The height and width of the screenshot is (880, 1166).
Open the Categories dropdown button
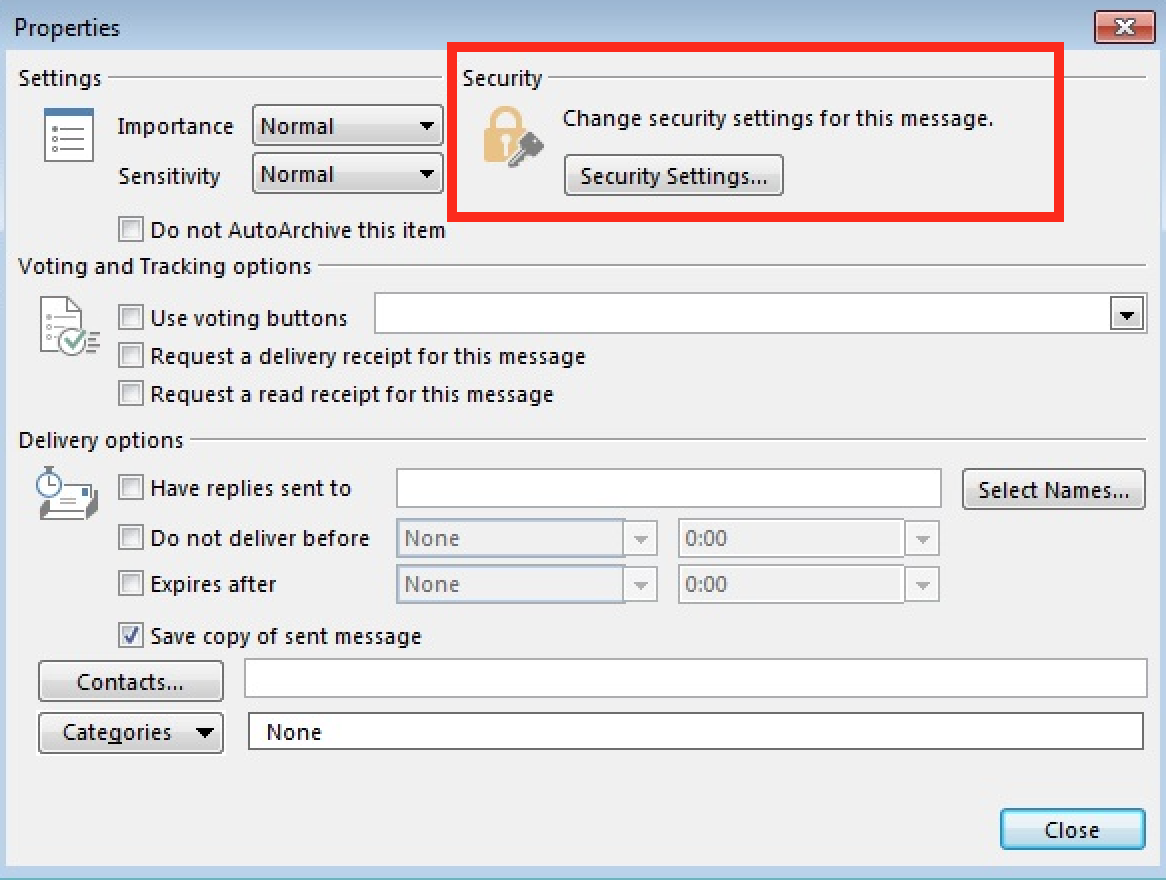[131, 732]
